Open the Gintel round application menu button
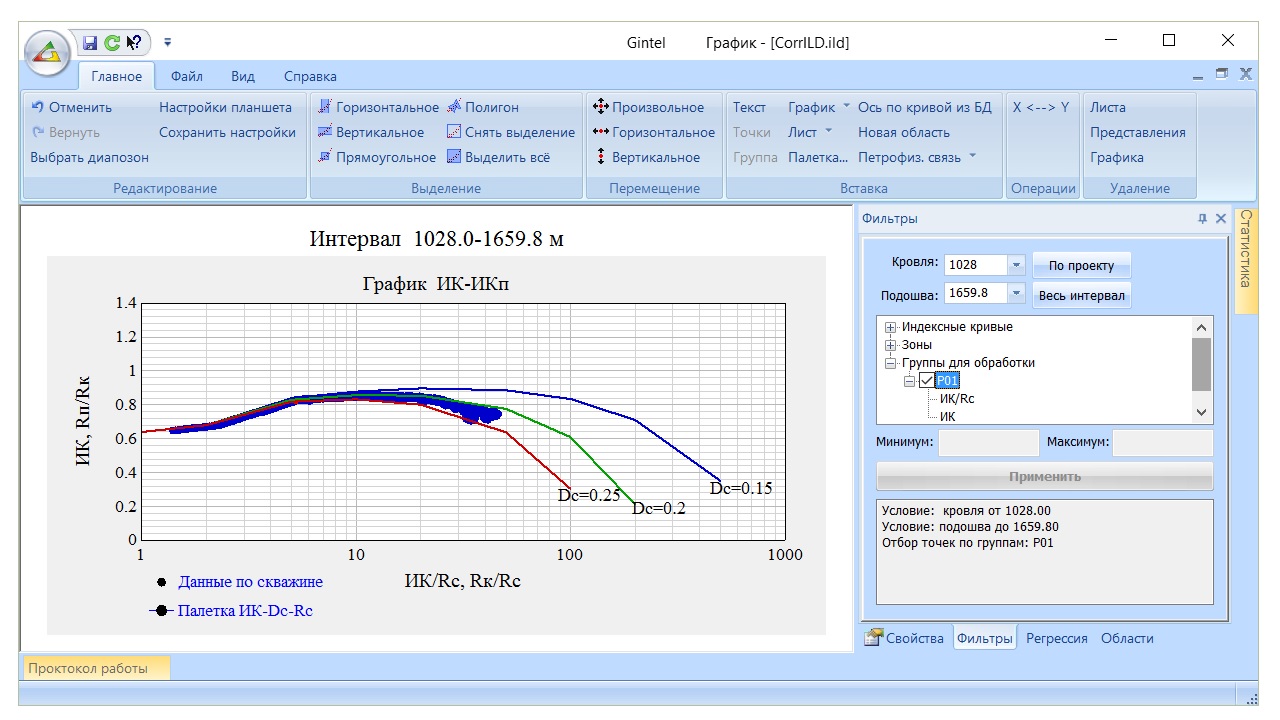This screenshot has height=720, width=1280. [47, 53]
